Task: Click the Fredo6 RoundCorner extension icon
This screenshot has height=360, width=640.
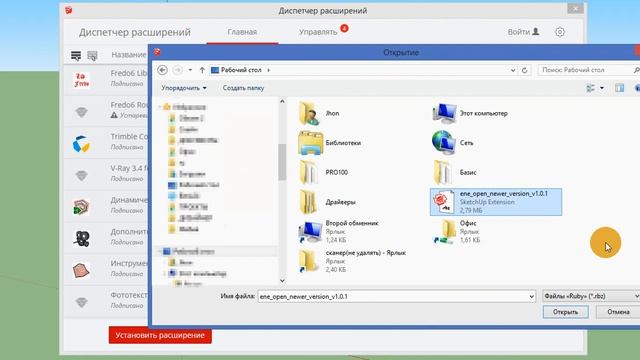Action: [82, 112]
